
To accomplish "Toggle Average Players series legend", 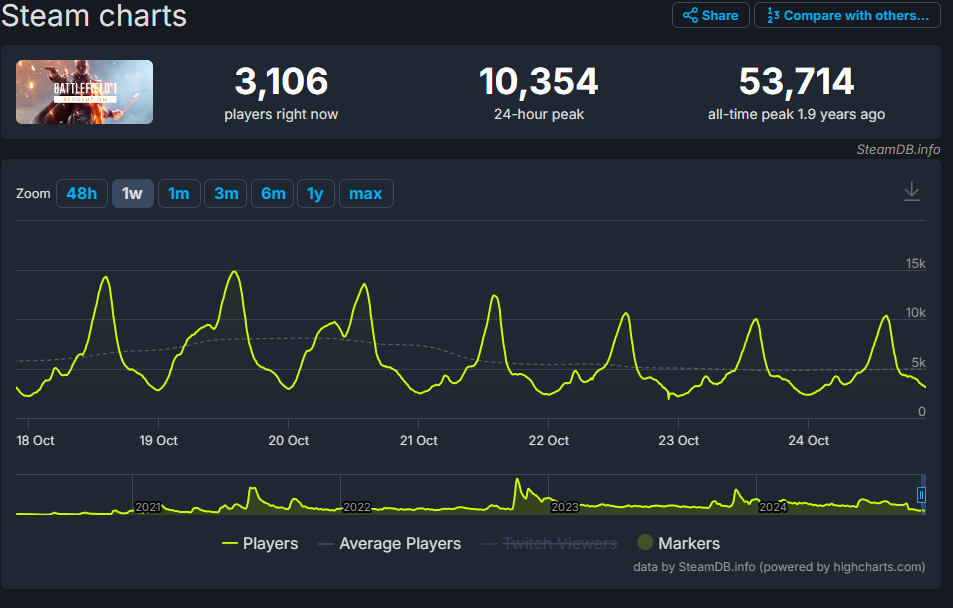I will pos(390,543).
